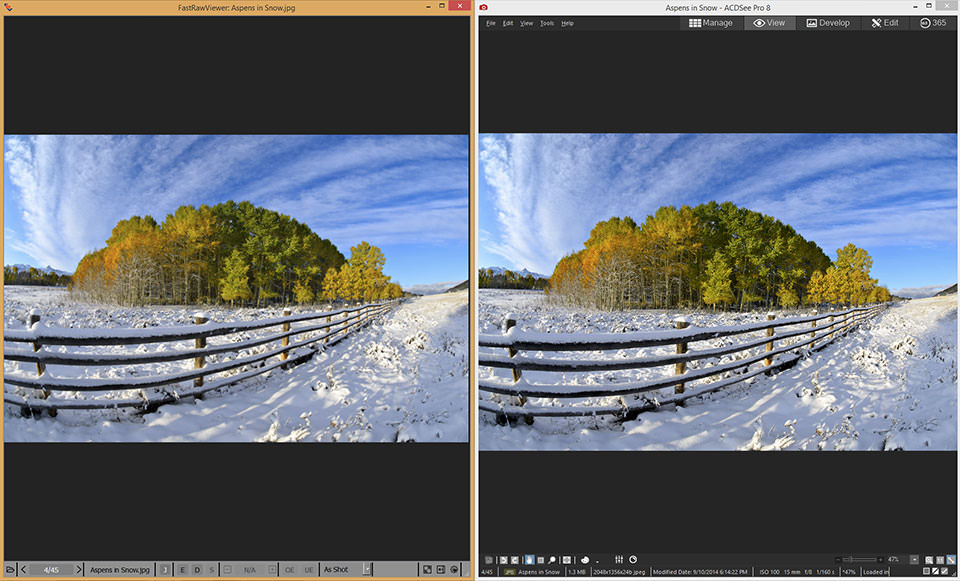Open the File menu in ACDSee
The width and height of the screenshot is (960, 581).
click(x=490, y=23)
